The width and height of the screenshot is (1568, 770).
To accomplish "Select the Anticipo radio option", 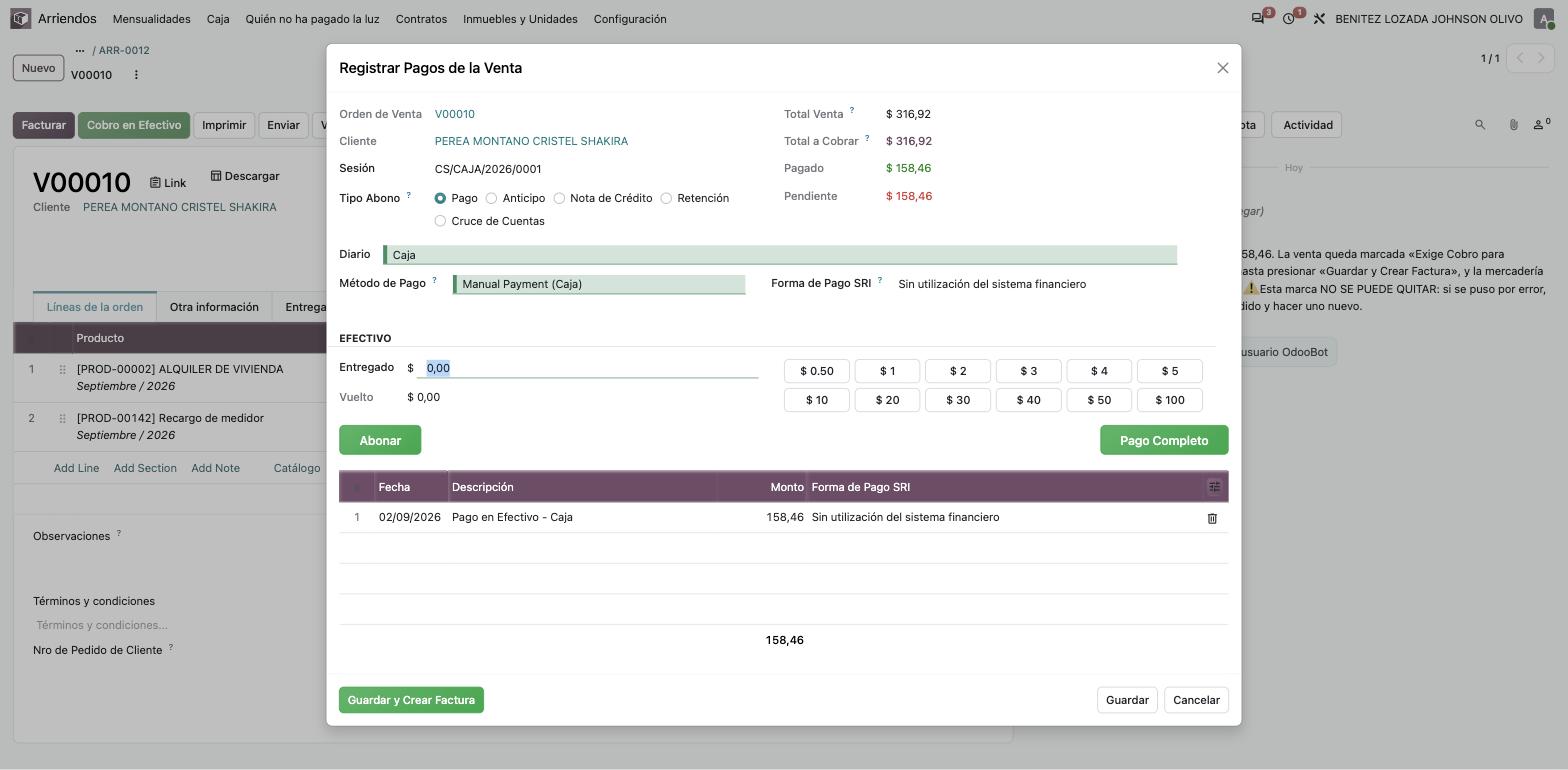I will pyautogui.click(x=491, y=198).
